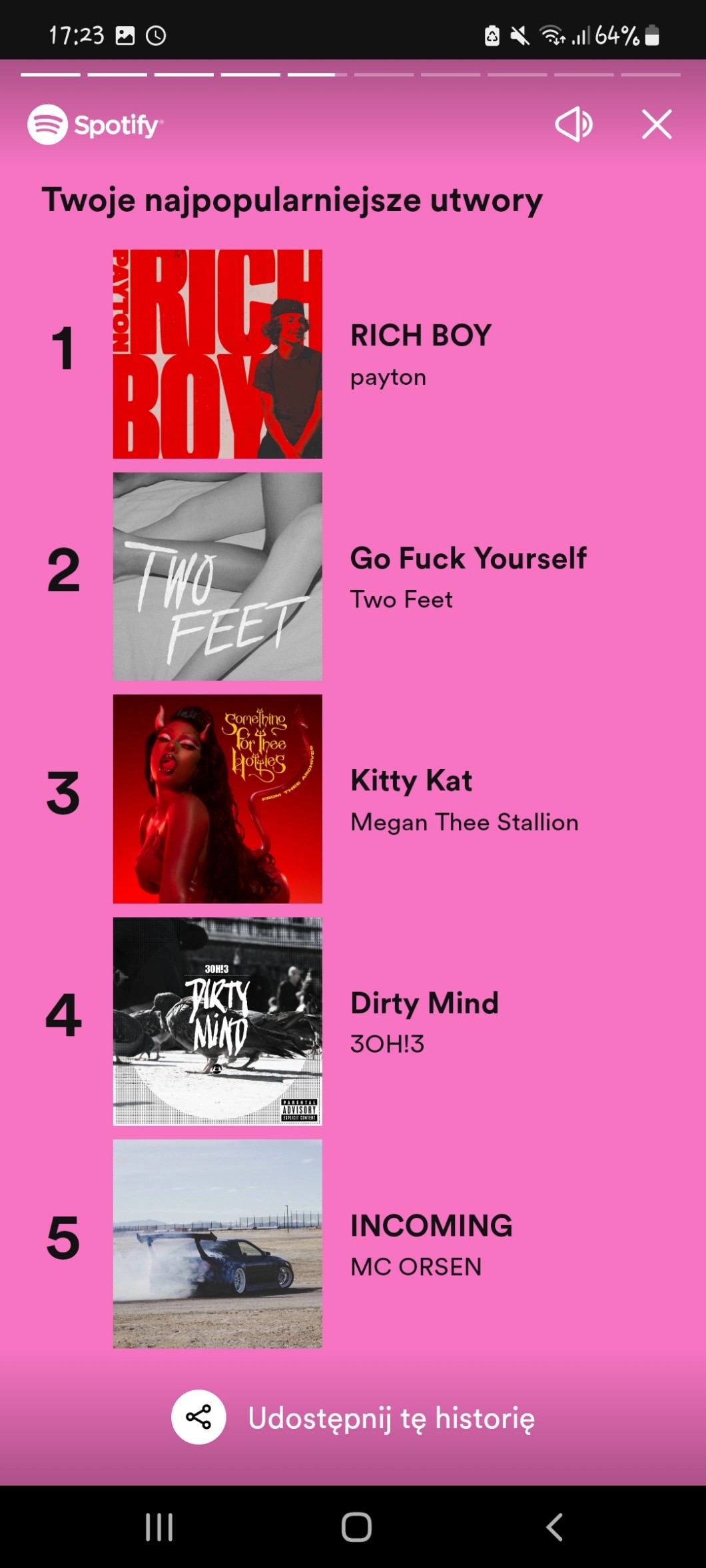Click 'Udostępnij tę historię' share link
706x1568 pixels.
click(391, 1418)
